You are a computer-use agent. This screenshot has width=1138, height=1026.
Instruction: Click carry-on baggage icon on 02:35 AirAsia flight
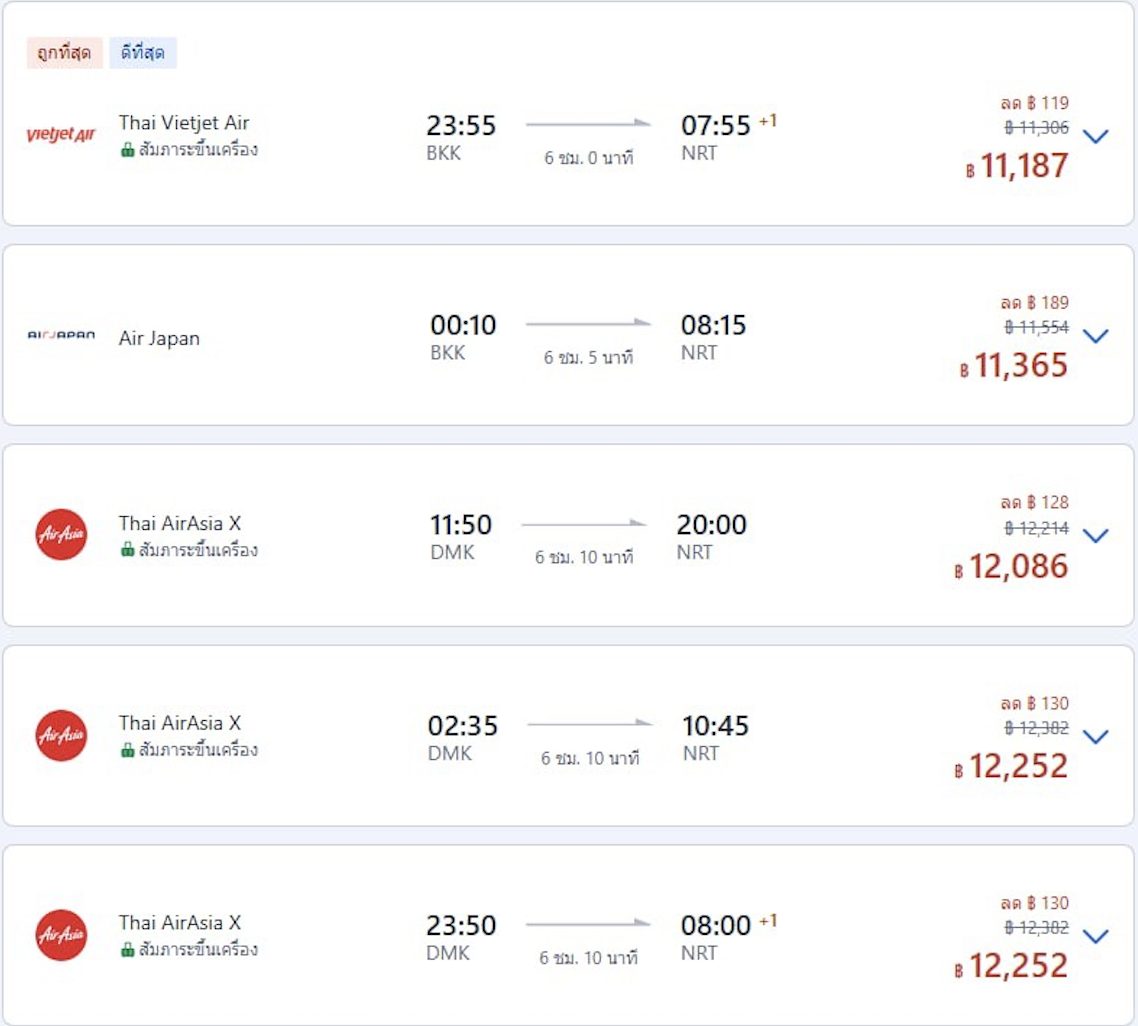coord(127,750)
